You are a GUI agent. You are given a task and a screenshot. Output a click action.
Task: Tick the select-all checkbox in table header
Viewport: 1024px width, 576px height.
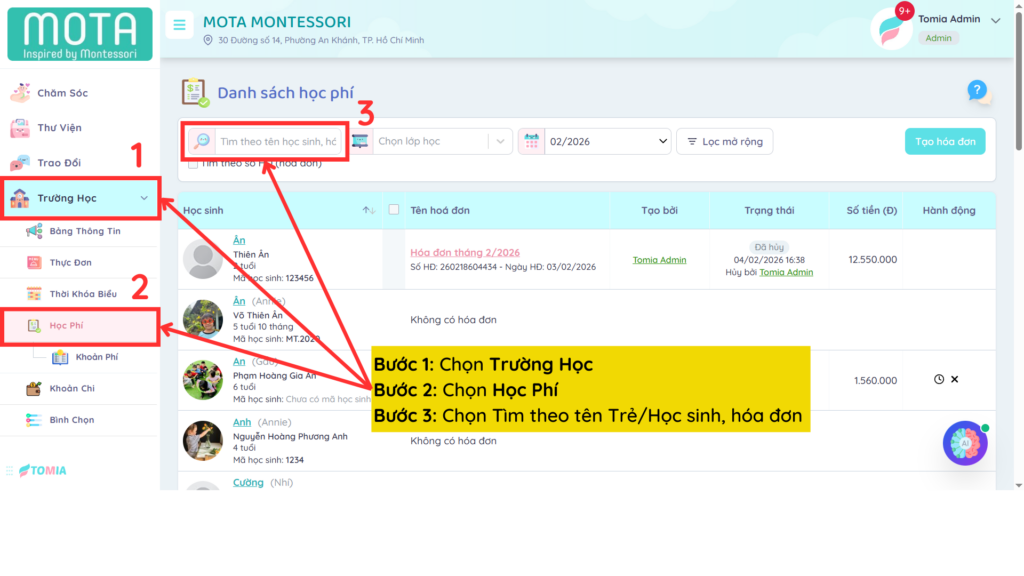pyautogui.click(x=394, y=210)
